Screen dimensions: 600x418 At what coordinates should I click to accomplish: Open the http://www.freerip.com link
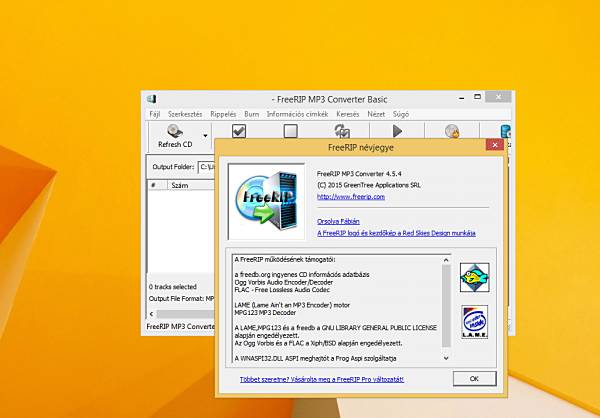(x=351, y=197)
